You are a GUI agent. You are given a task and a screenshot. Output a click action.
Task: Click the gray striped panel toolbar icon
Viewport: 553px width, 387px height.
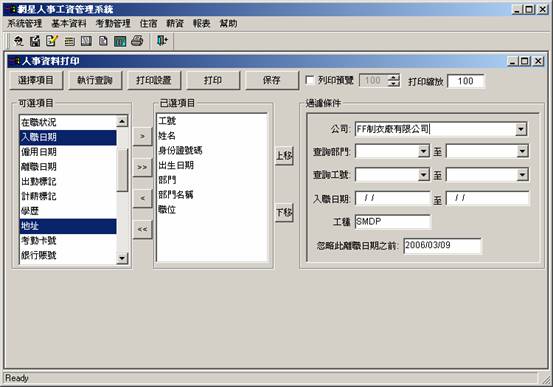coord(86,41)
